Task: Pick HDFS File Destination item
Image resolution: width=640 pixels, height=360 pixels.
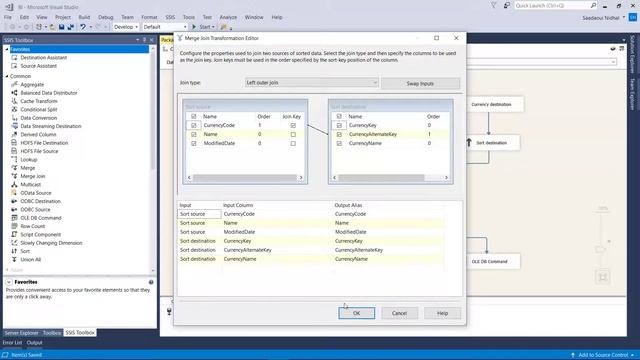Action: point(44,143)
